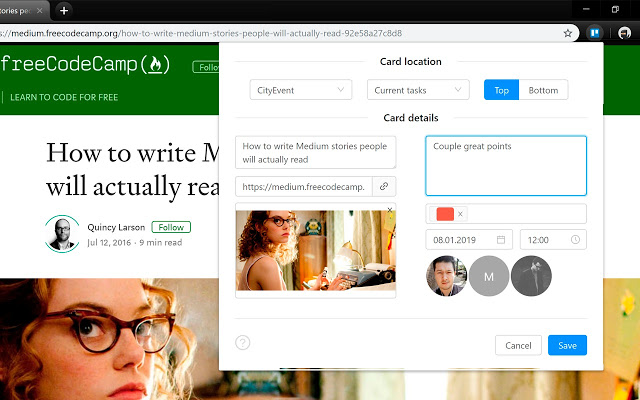Image resolution: width=640 pixels, height=400 pixels.
Task: Click the labels input field
Action: [506, 213]
